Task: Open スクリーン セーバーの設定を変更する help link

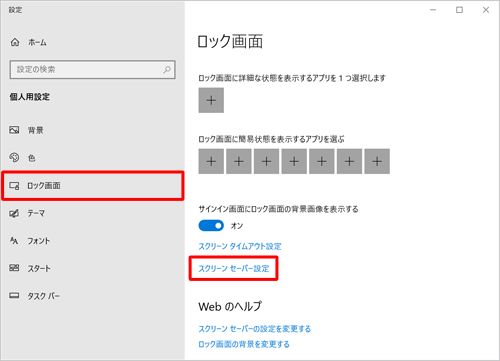Action: click(255, 329)
